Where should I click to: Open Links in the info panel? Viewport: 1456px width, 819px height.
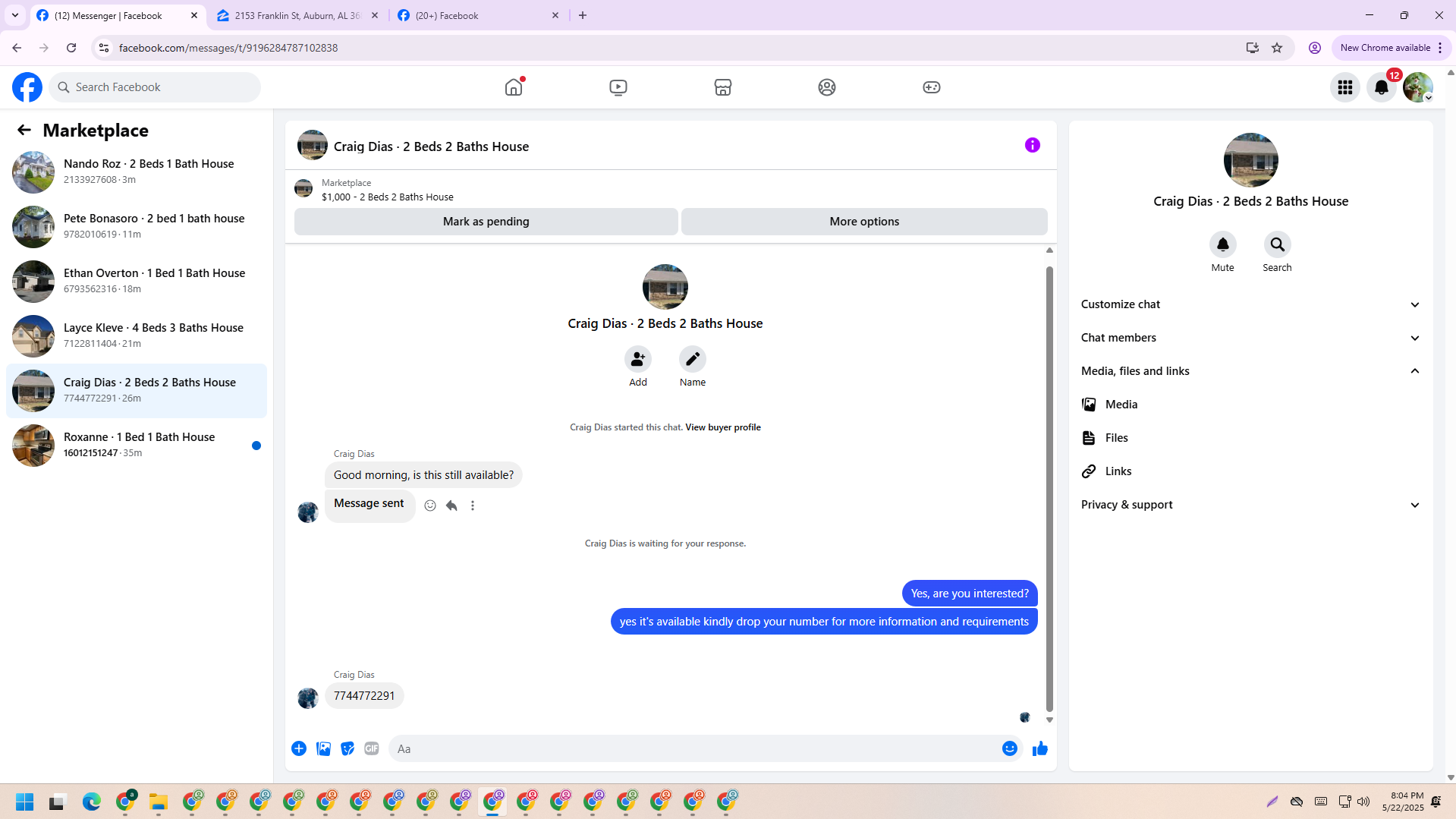coord(1251,471)
